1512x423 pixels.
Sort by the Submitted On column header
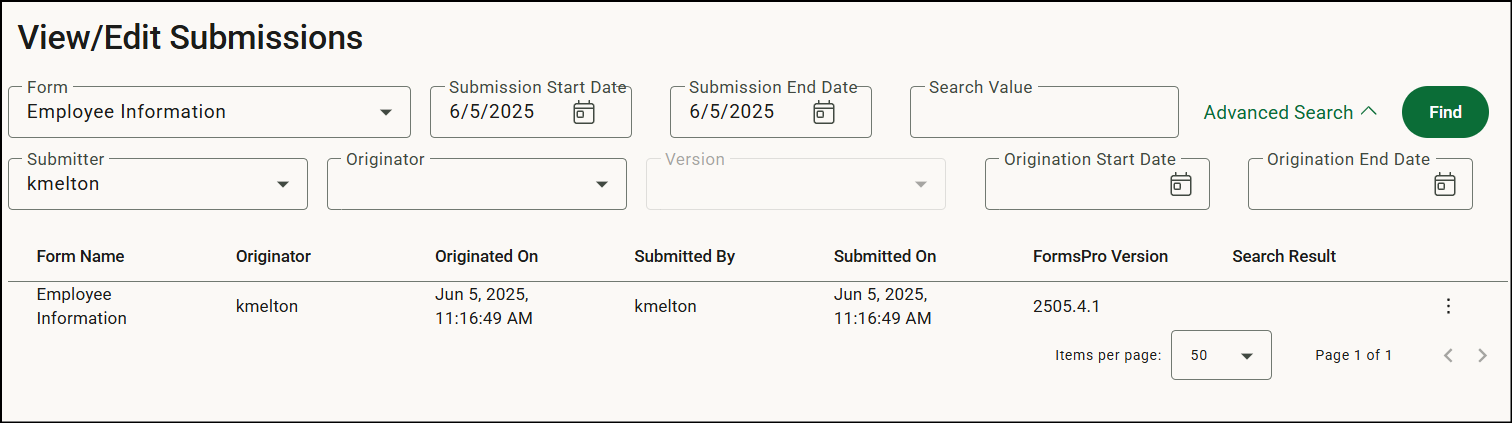point(885,256)
